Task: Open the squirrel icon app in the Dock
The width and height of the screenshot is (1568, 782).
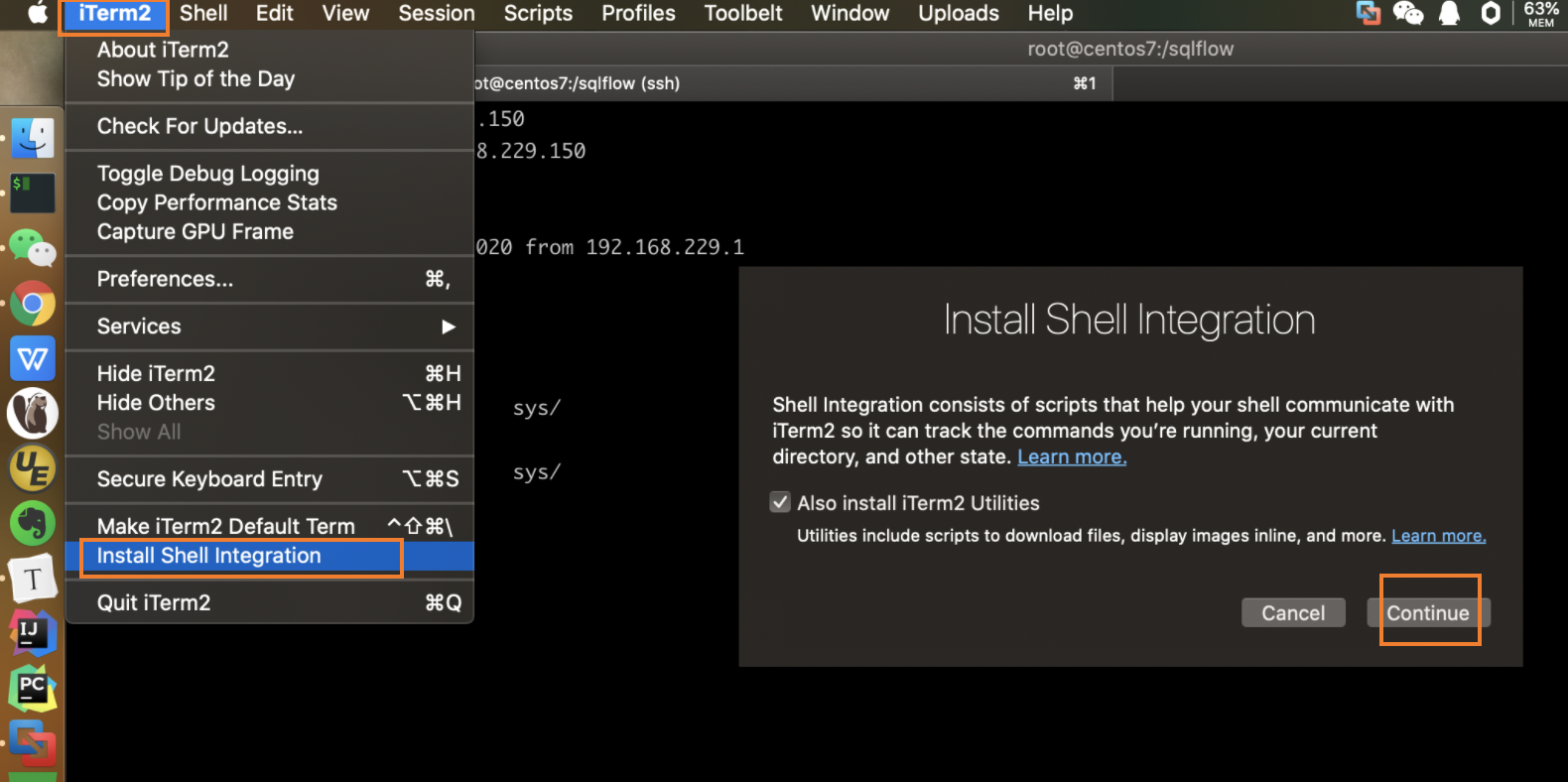Action: point(33,413)
